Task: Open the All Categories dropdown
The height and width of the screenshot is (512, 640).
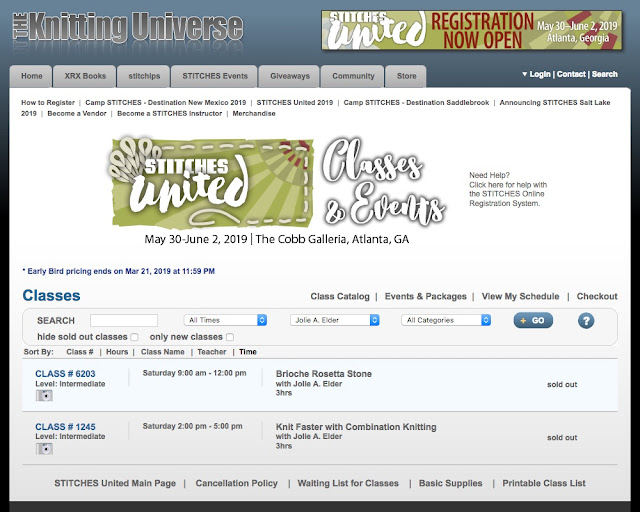Action: tap(446, 320)
